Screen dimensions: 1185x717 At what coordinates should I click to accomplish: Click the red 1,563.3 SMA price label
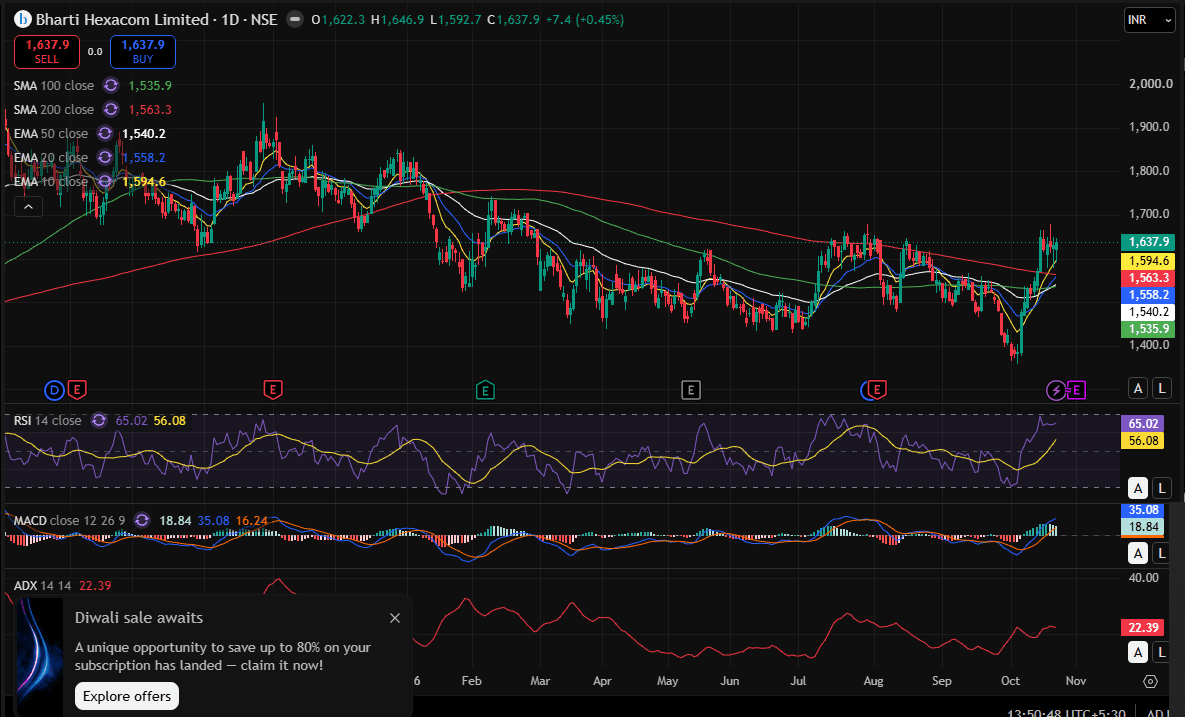click(1147, 277)
